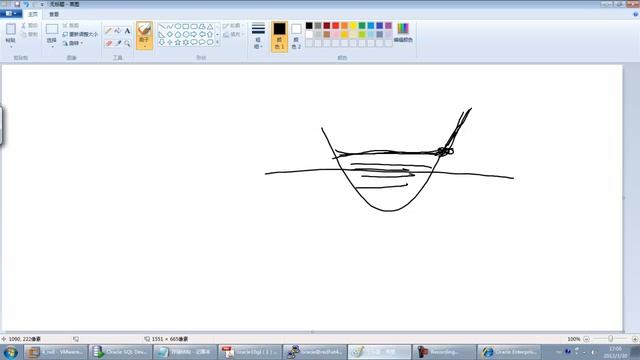Click the zoom in plus button
The height and width of the screenshot is (360, 640).
click(x=635, y=339)
